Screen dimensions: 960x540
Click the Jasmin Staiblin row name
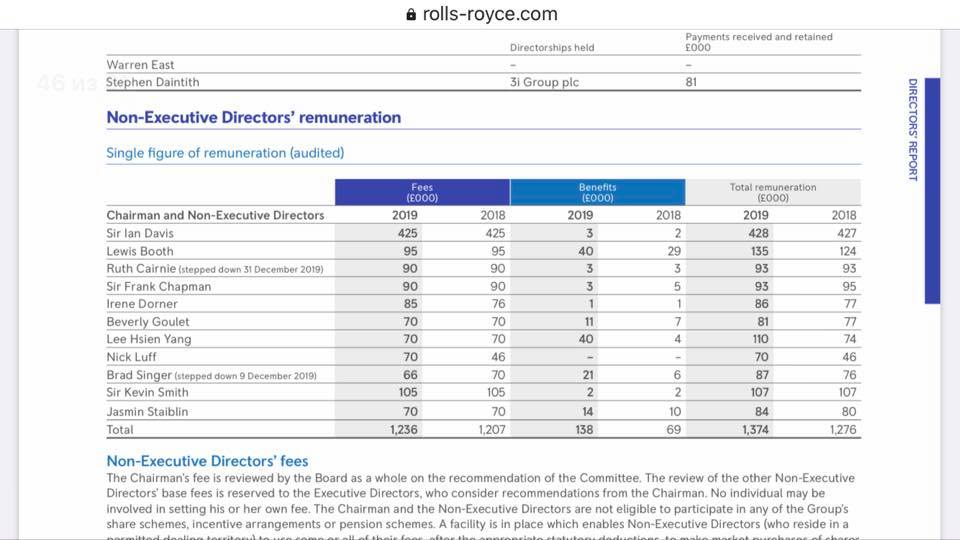147,411
